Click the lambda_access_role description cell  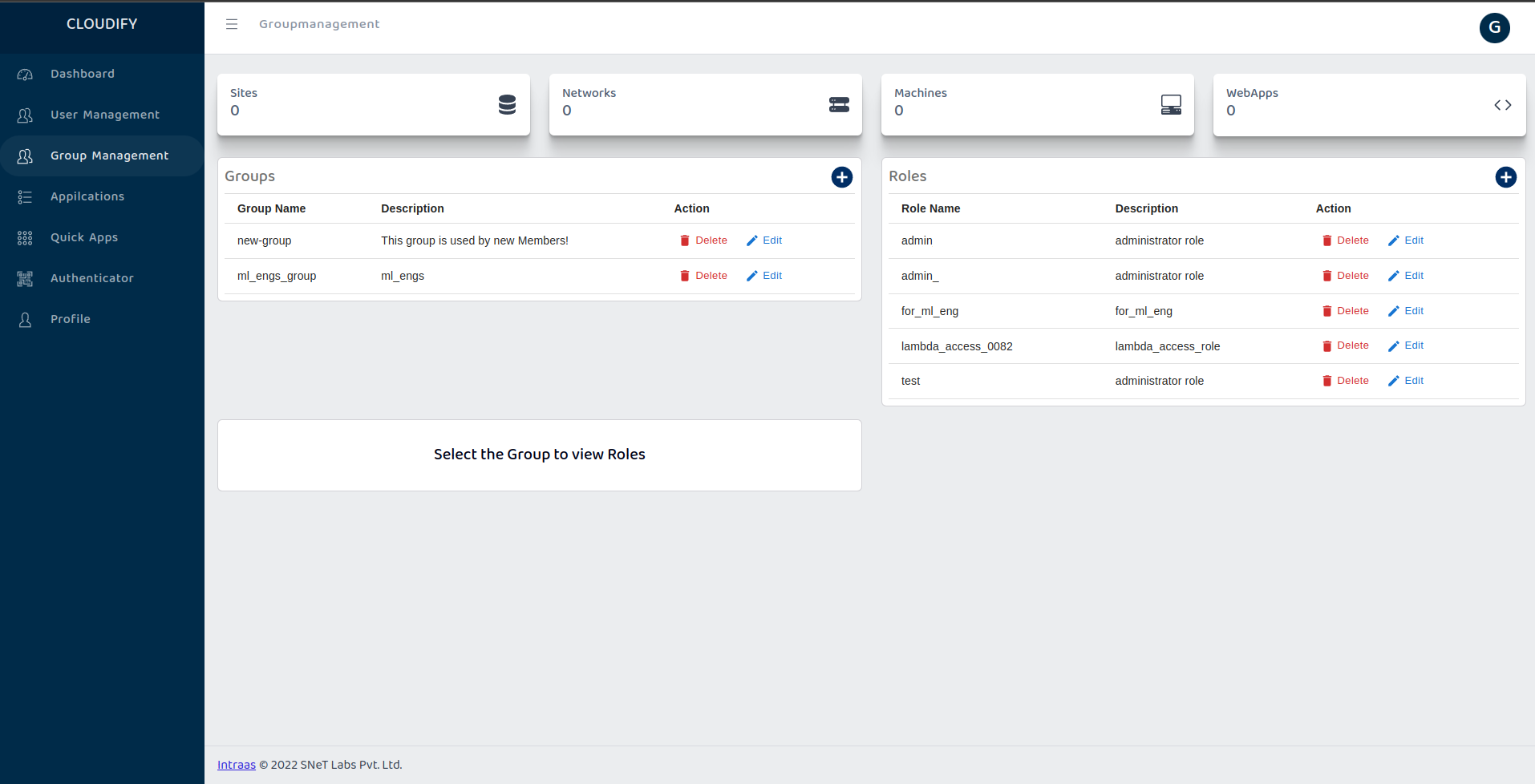point(1168,346)
